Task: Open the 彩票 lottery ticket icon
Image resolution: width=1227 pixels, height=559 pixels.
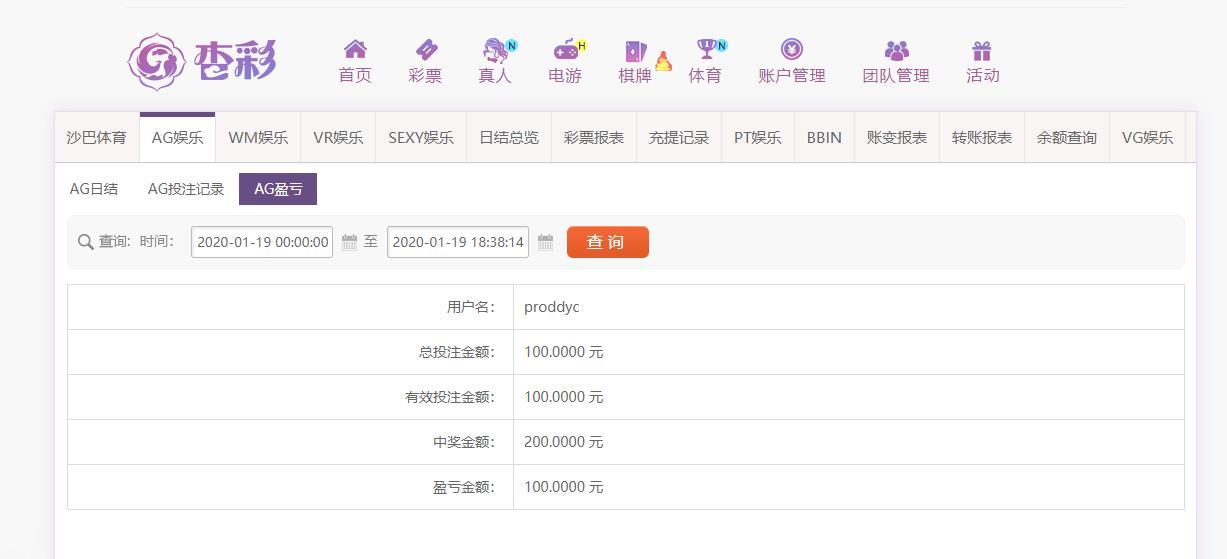Action: point(426,49)
